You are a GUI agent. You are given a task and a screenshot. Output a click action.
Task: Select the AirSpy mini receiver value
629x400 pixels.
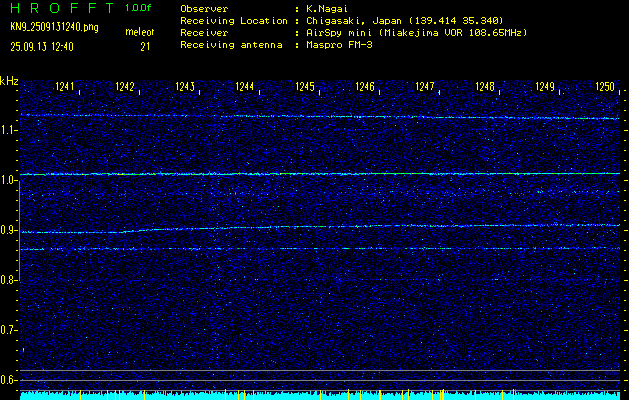[x=417, y=33]
